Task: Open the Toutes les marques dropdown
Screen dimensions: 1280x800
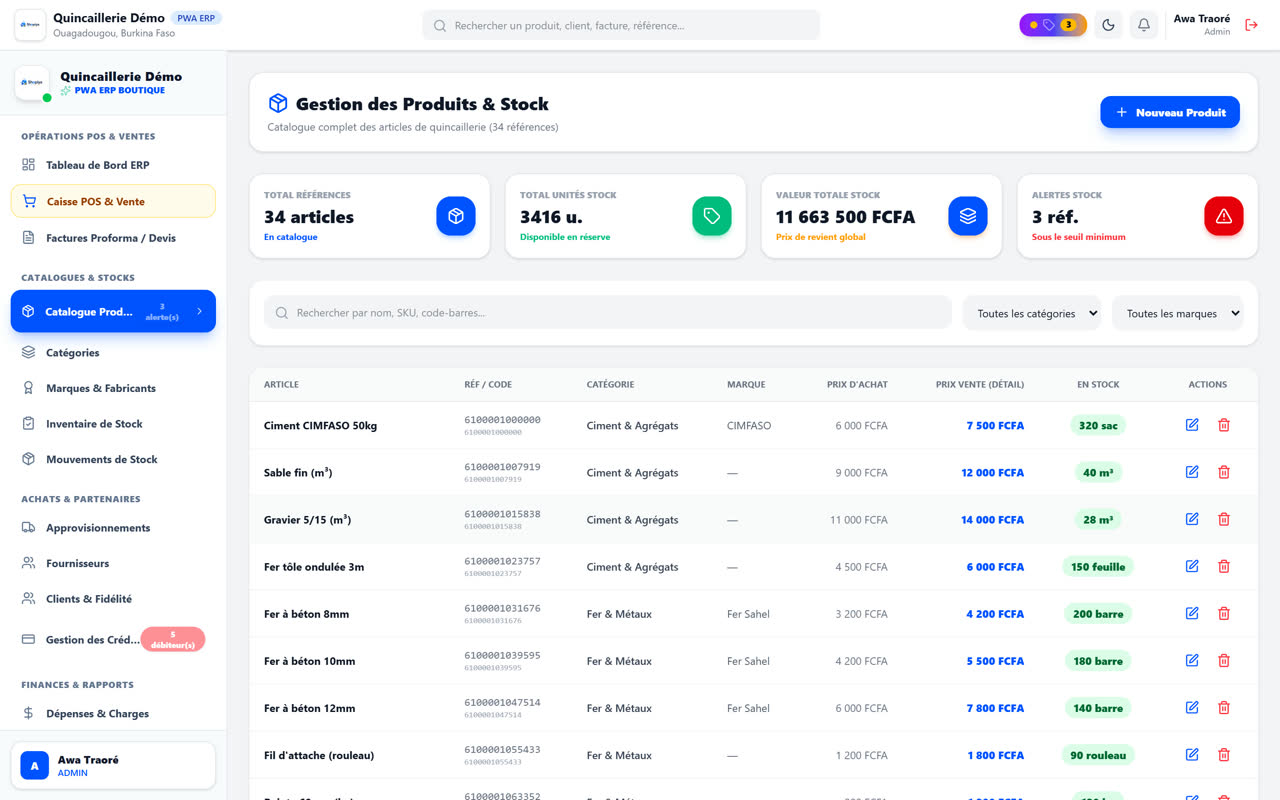Action: (x=1178, y=313)
